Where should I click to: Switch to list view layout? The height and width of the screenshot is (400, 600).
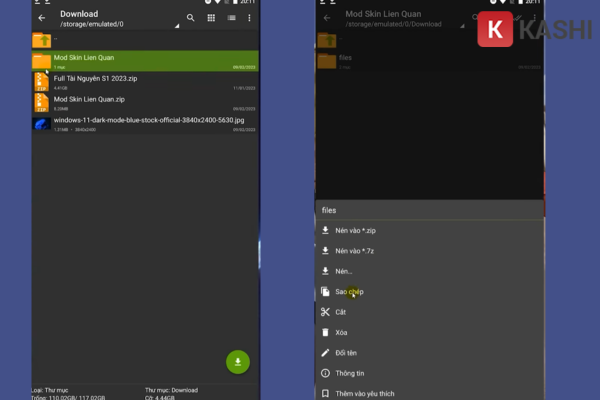pyautogui.click(x=231, y=18)
